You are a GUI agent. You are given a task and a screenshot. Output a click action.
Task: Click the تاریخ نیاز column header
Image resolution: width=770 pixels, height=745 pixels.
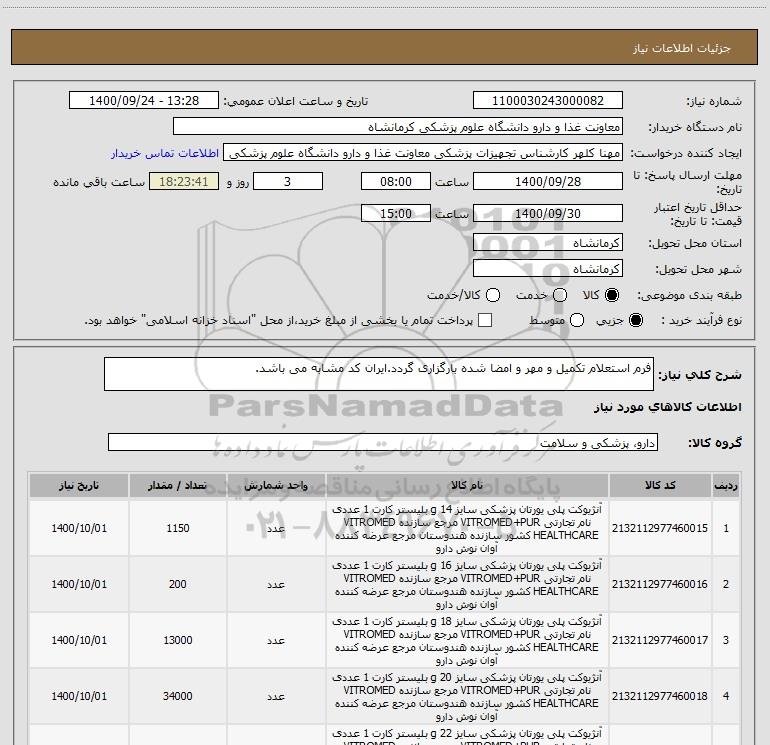(x=79, y=486)
